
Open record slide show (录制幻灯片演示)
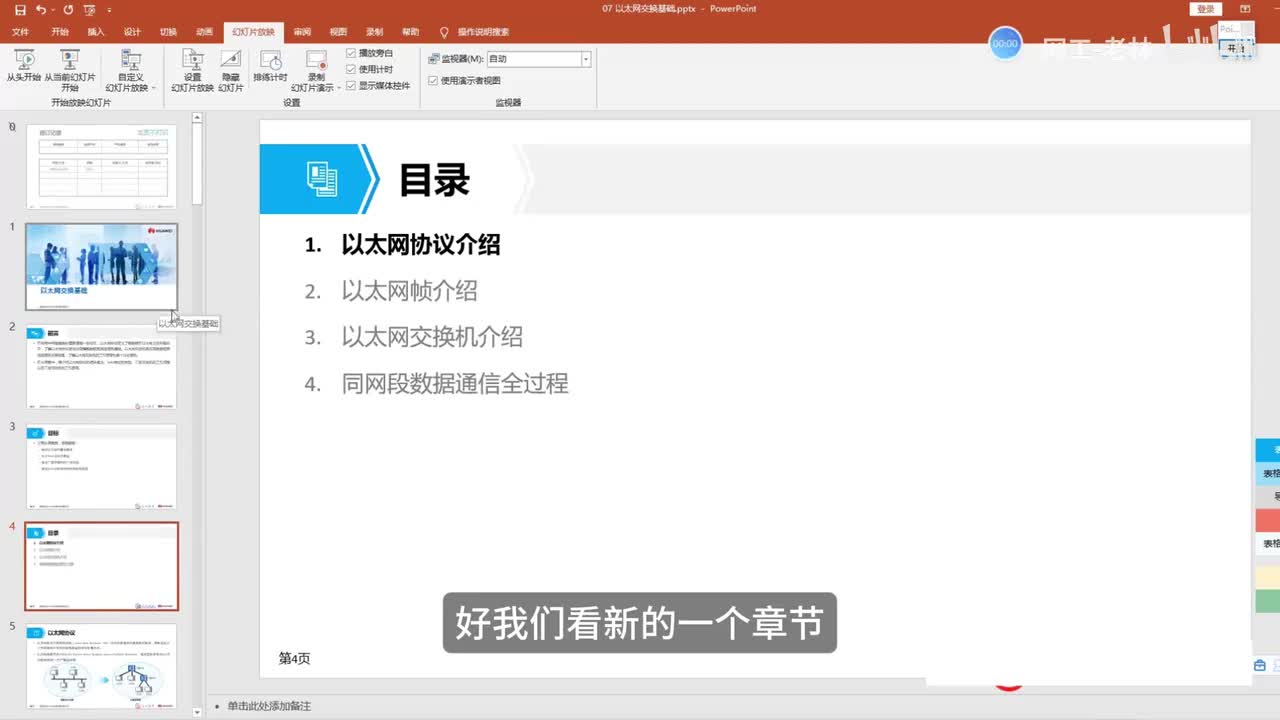316,70
